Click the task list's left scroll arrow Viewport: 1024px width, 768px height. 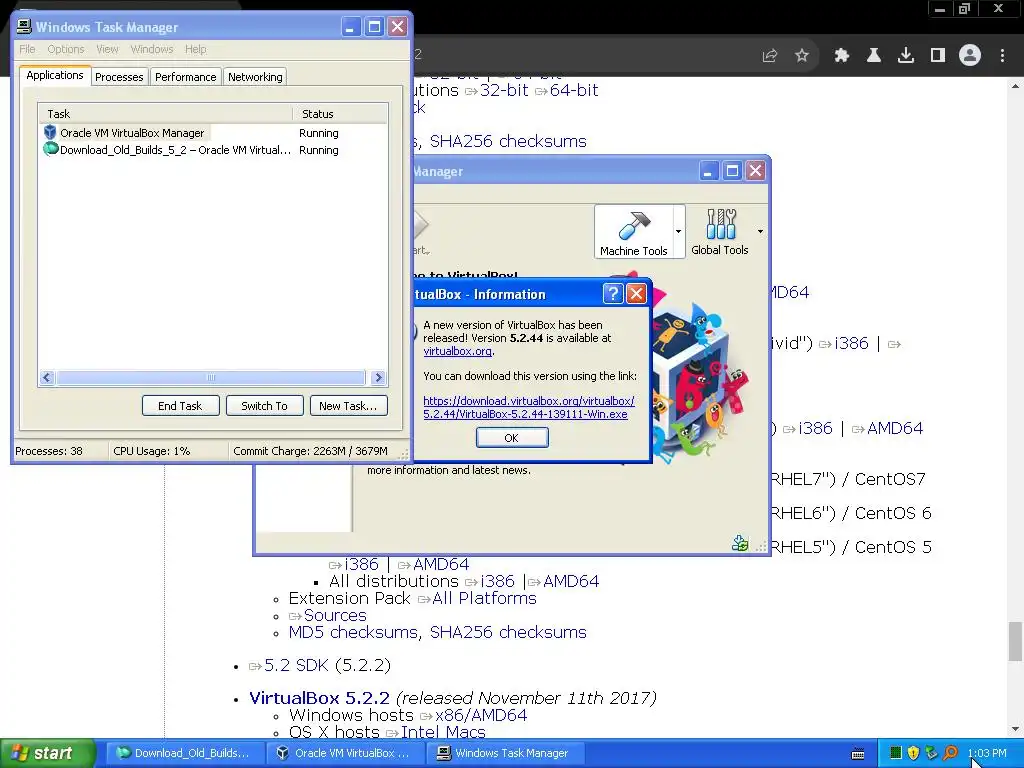(46, 377)
